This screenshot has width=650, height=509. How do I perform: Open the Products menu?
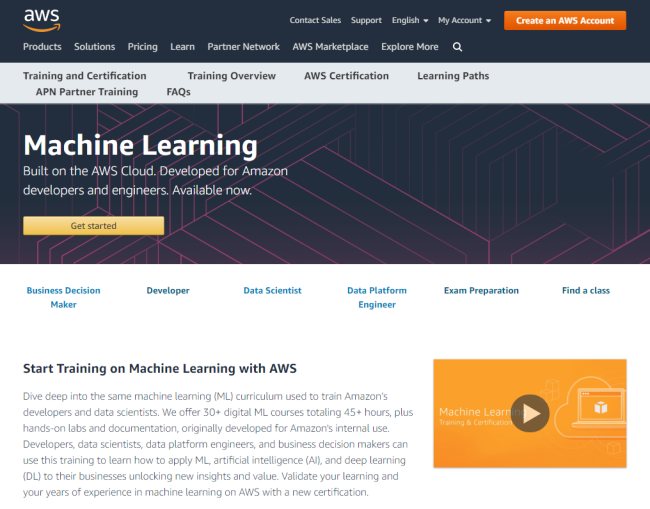point(42,47)
